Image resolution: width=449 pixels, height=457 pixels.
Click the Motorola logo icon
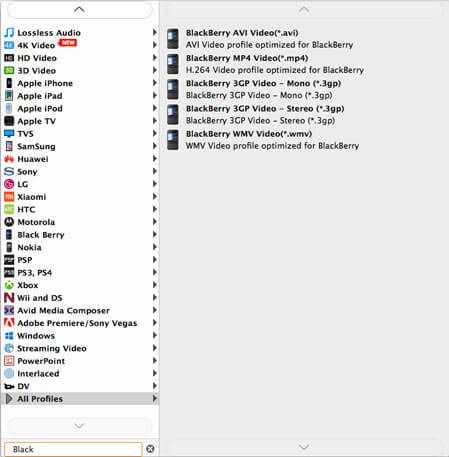click(x=9, y=222)
